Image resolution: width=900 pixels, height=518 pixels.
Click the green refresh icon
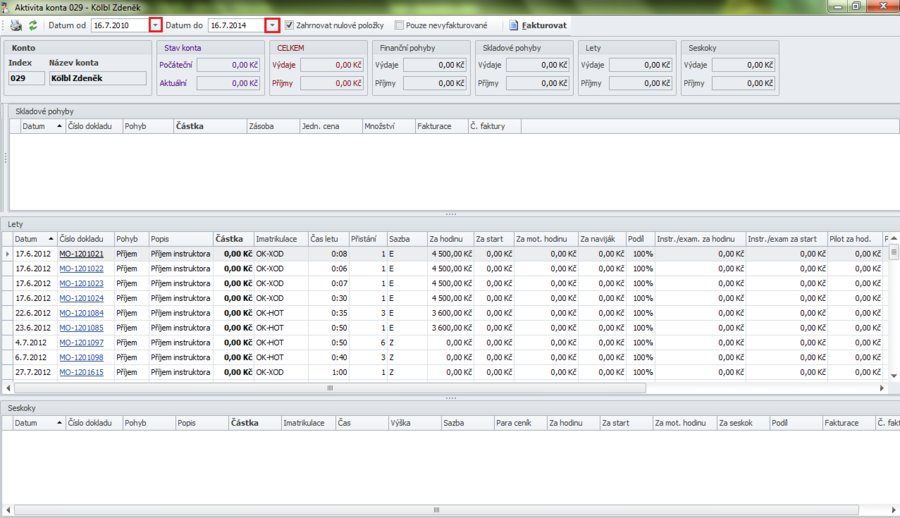click(x=33, y=25)
